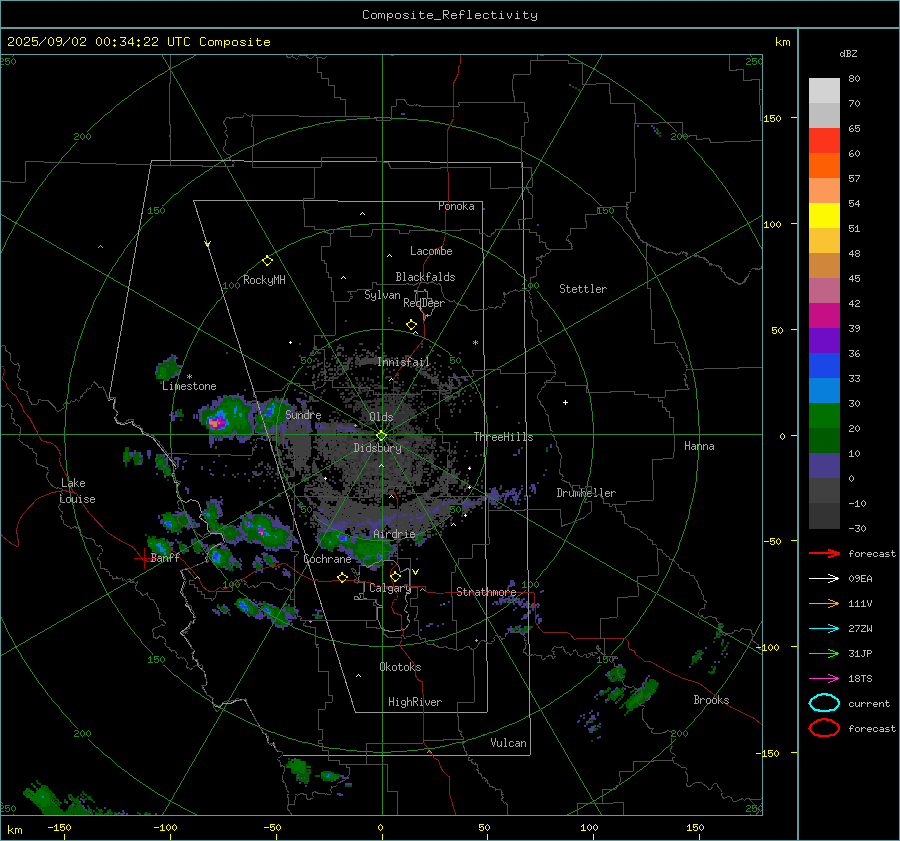Click the Lake Louise label
900x841 pixels.
pyautogui.click(x=77, y=491)
